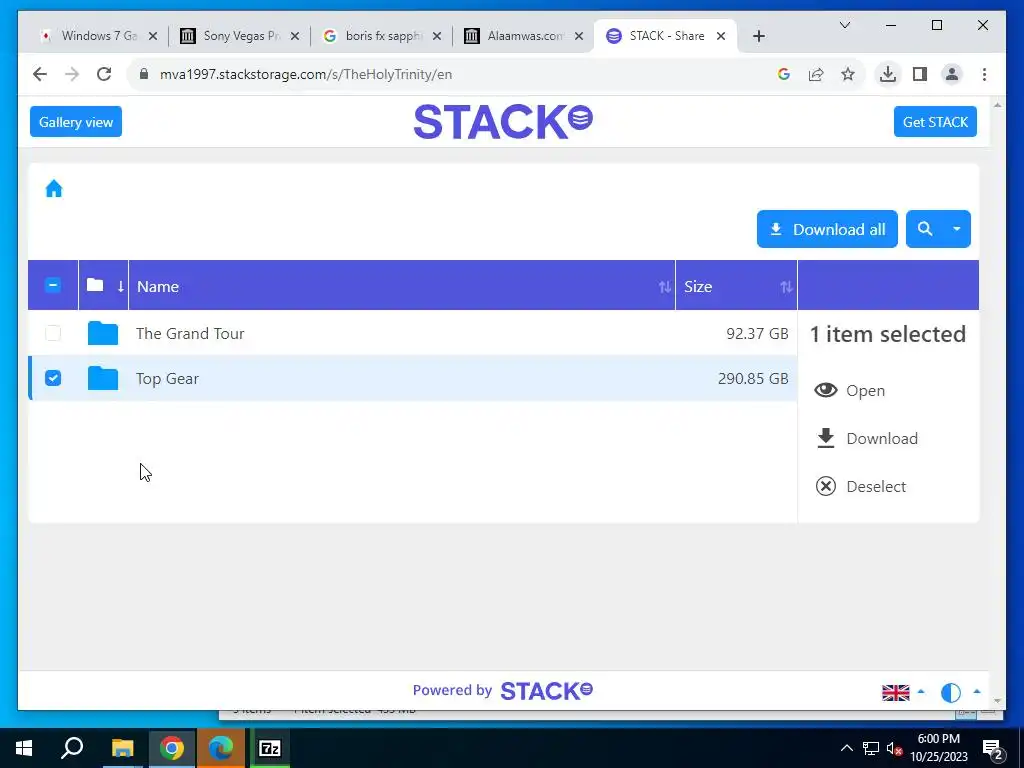Open 7-Zip from taskbar
The width and height of the screenshot is (1024, 768).
tap(269, 748)
